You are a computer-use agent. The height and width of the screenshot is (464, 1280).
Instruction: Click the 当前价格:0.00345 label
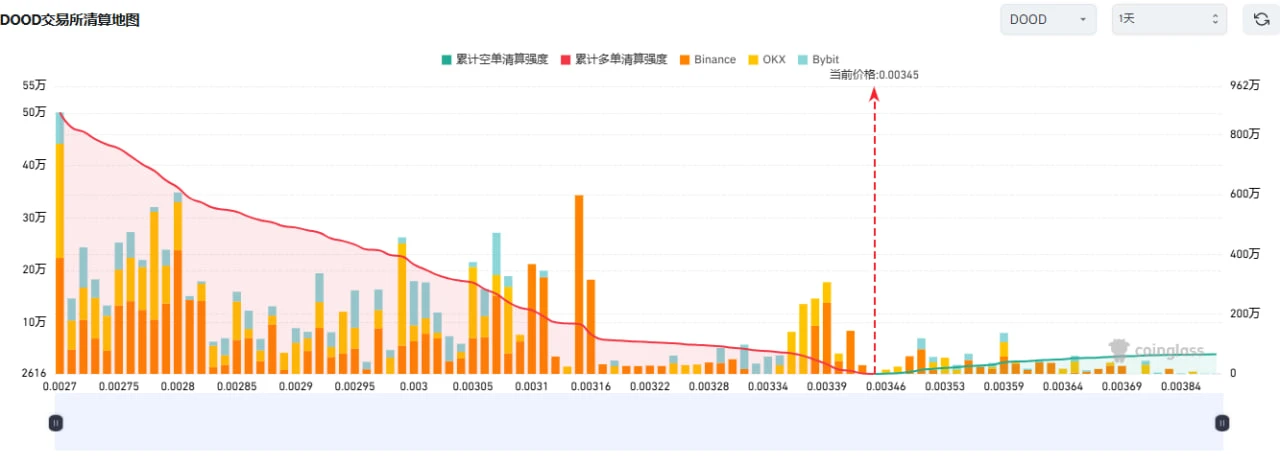tap(874, 74)
